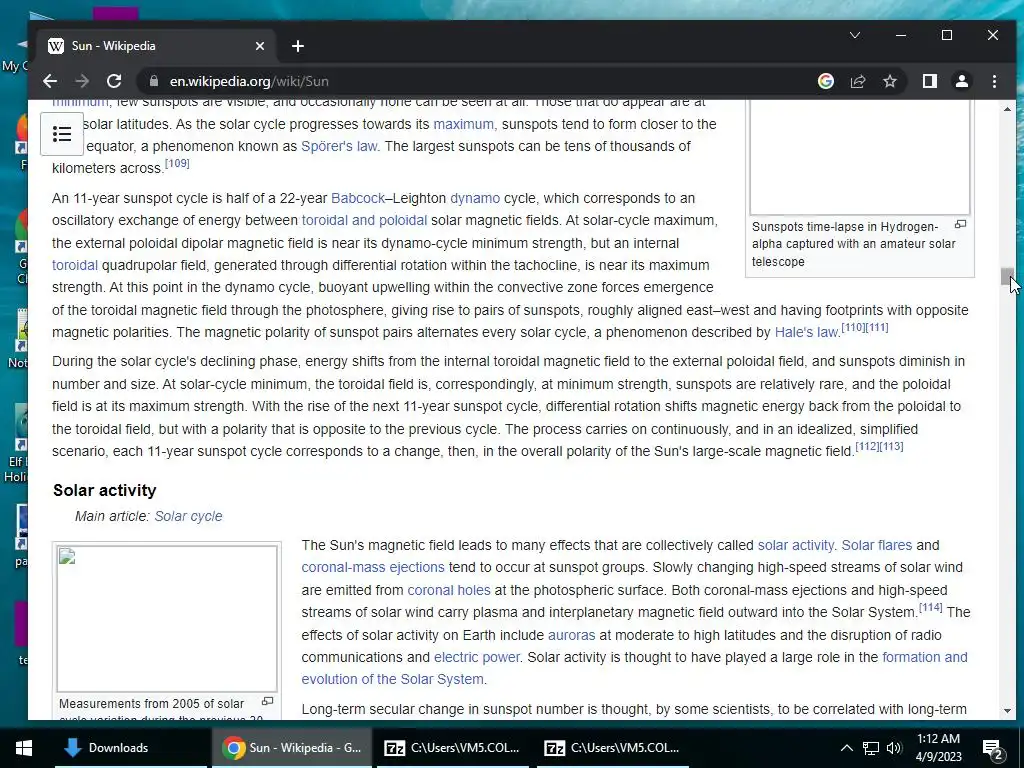Open network status tray icon

click(x=871, y=748)
